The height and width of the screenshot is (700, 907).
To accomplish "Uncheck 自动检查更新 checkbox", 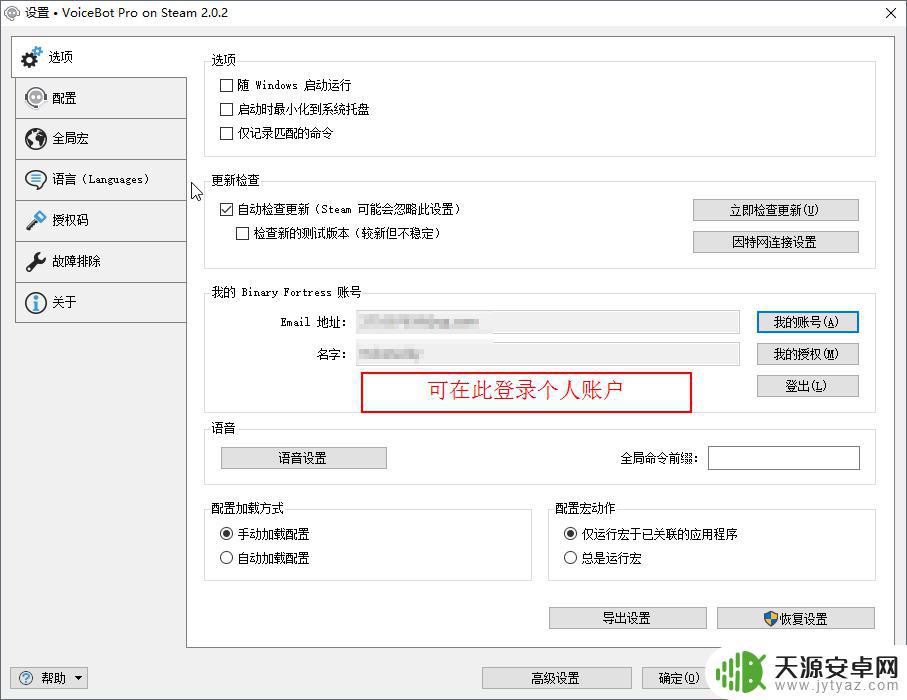I will 226,209.
